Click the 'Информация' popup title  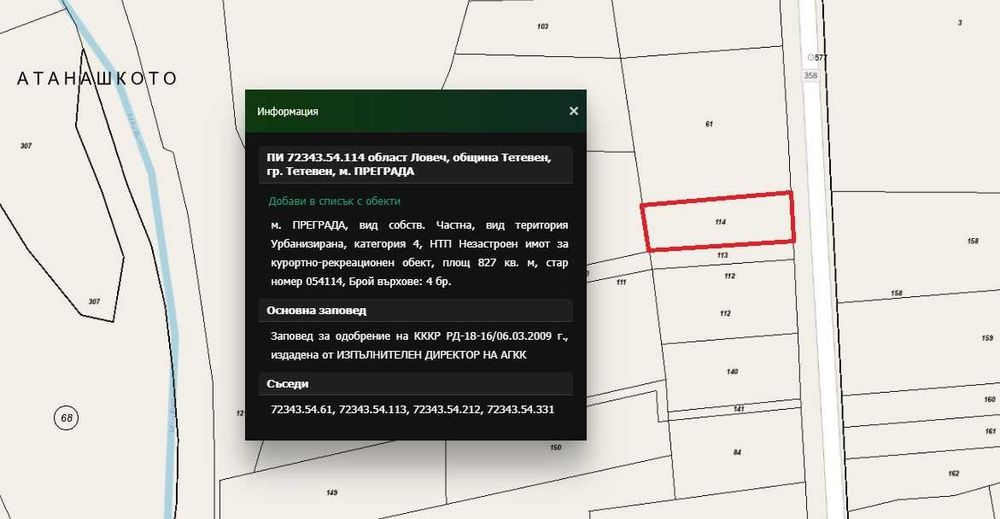288,112
